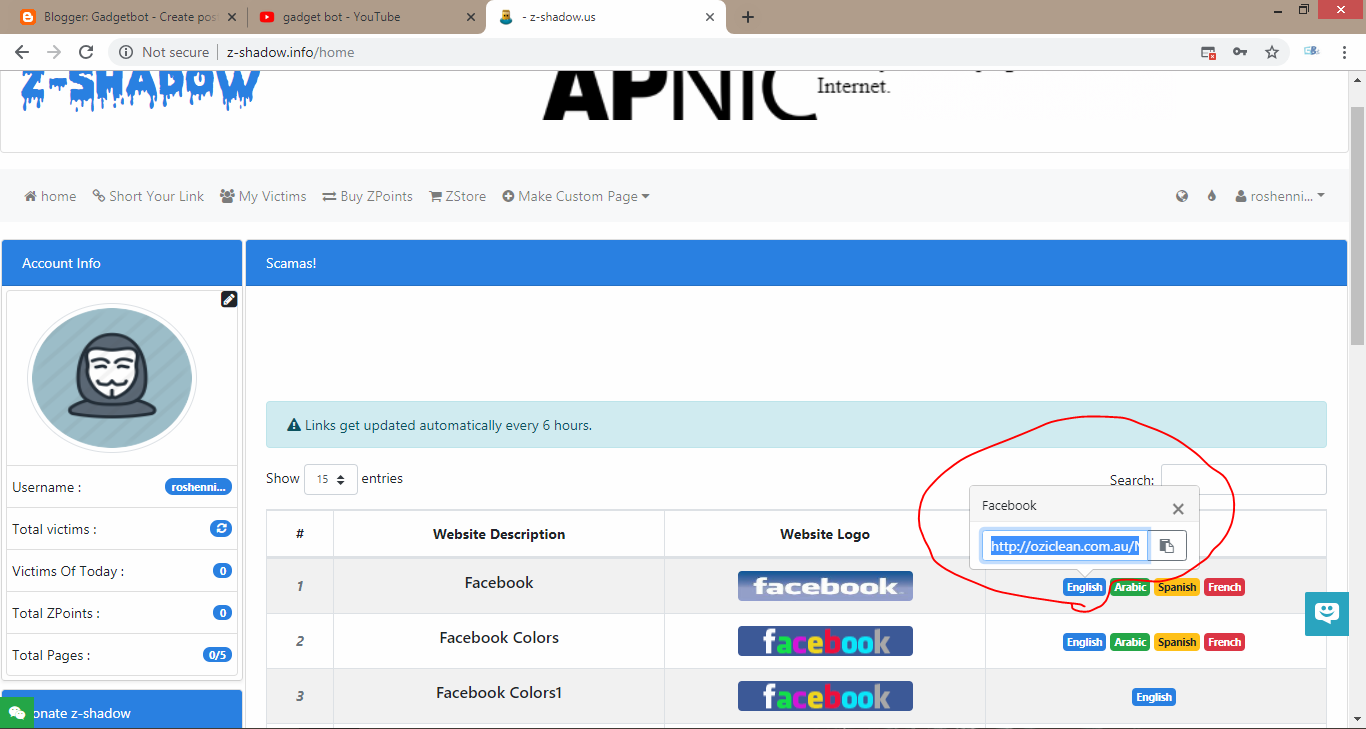Click the Facebook logo in row 1
The width and height of the screenshot is (1366, 729).
coord(825,586)
